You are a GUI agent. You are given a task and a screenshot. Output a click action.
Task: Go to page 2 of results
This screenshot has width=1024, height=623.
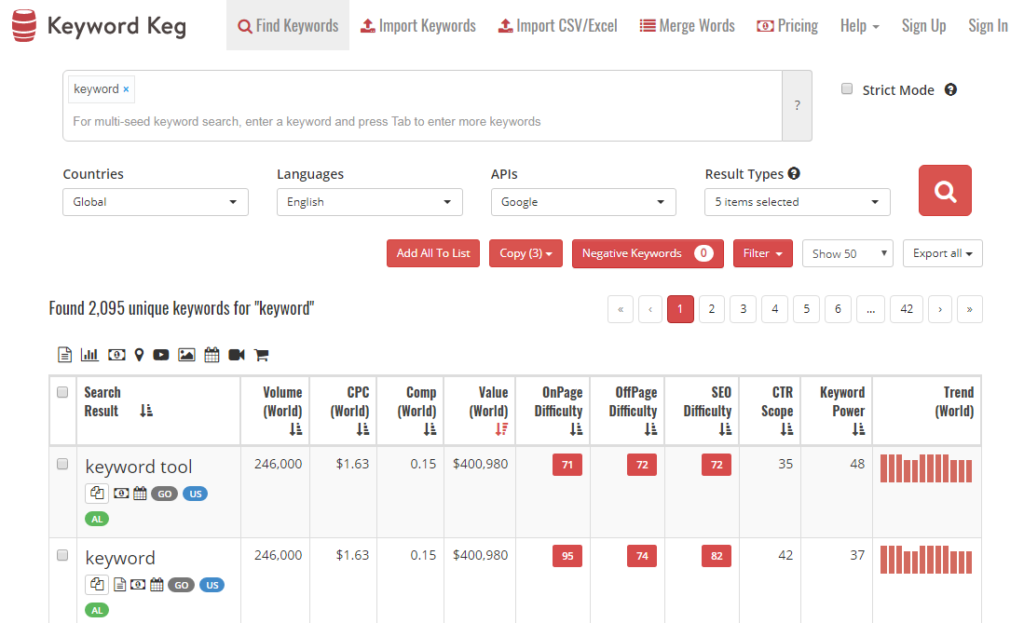tap(712, 309)
